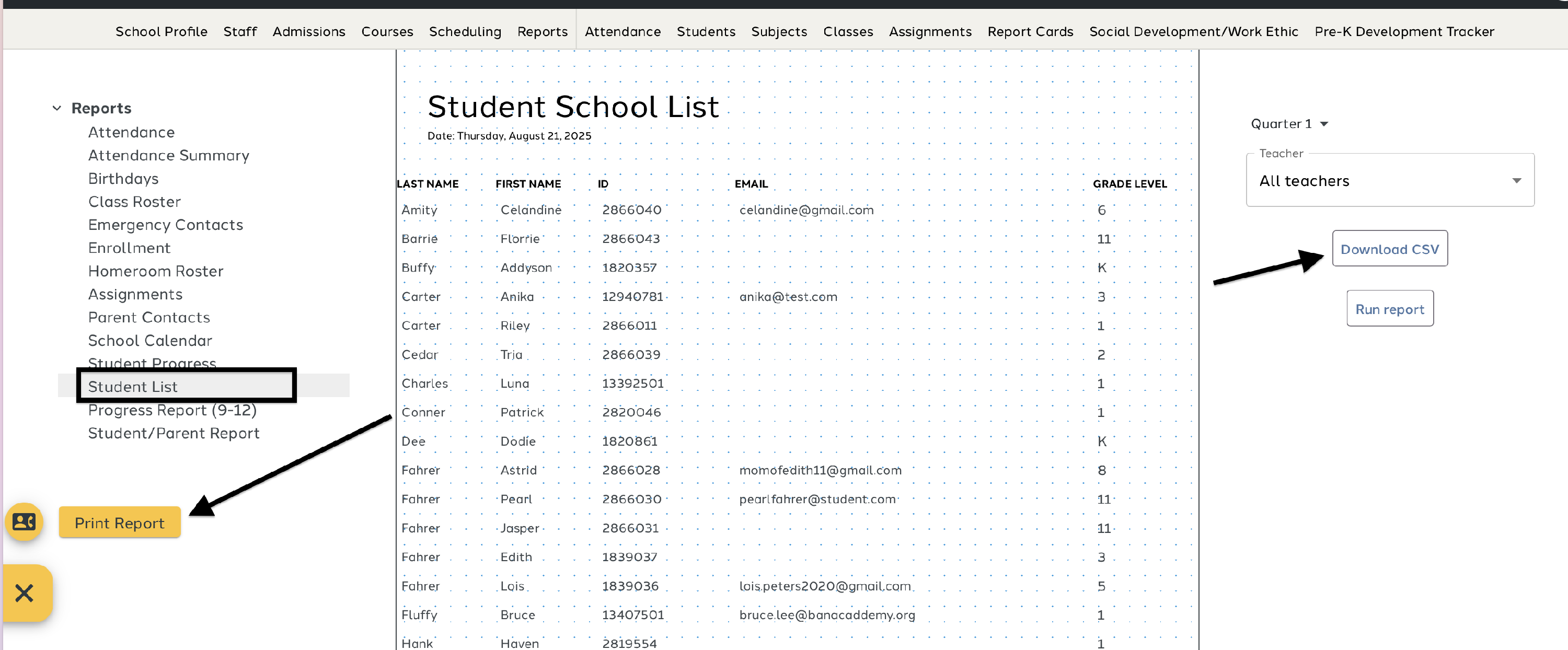Click email anika@test.com
This screenshot has height=650, width=1568.
[788, 296]
